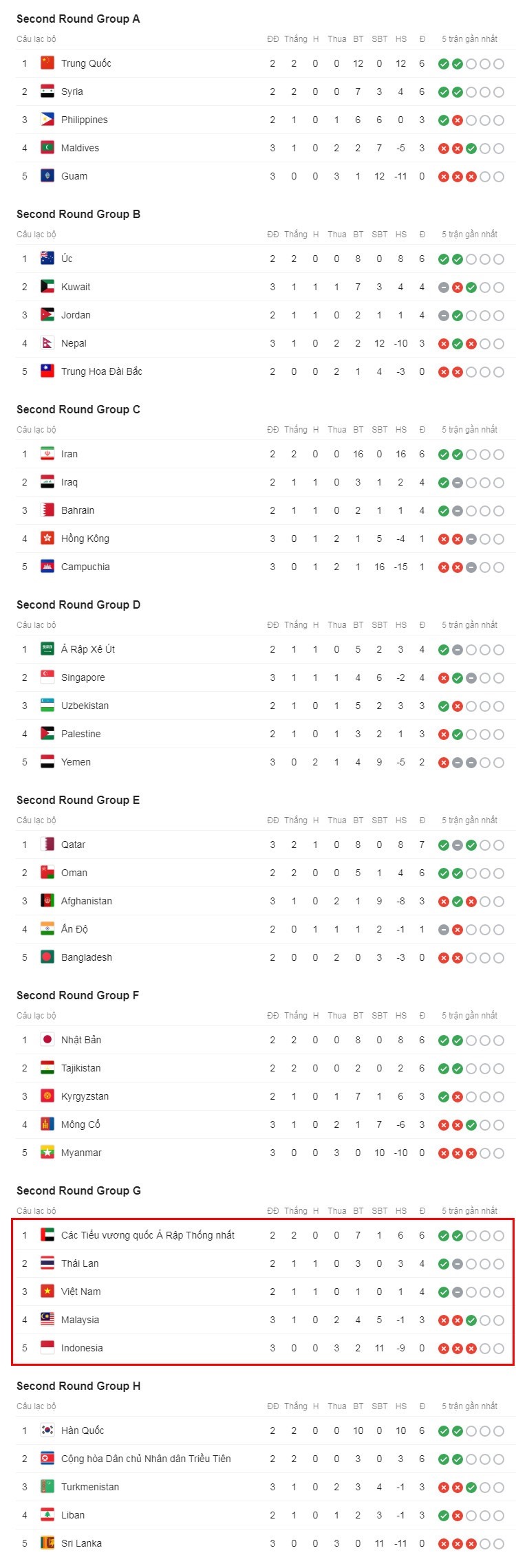
Task: Click the Second Round Group G heading
Action: 78,1190
